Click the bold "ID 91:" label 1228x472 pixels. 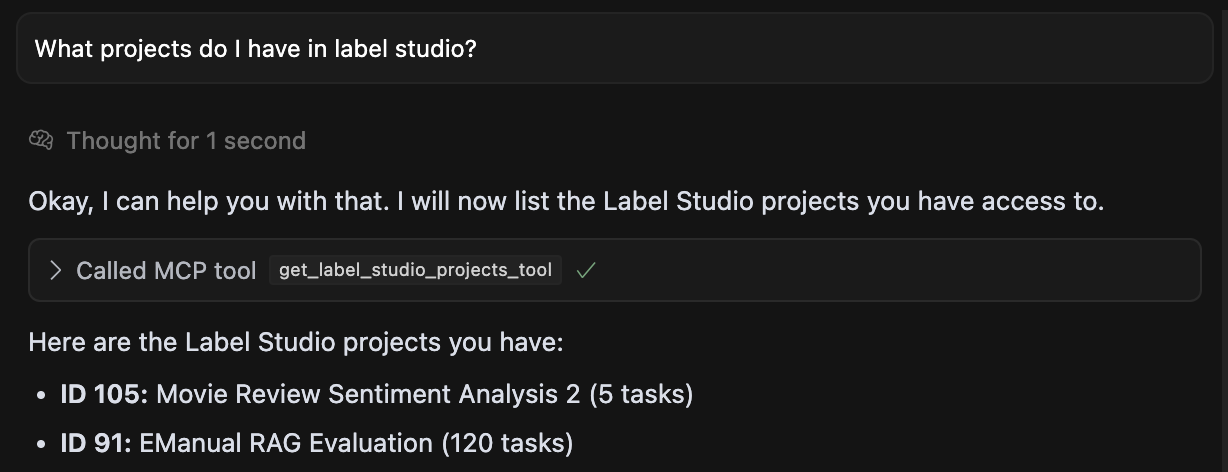95,442
